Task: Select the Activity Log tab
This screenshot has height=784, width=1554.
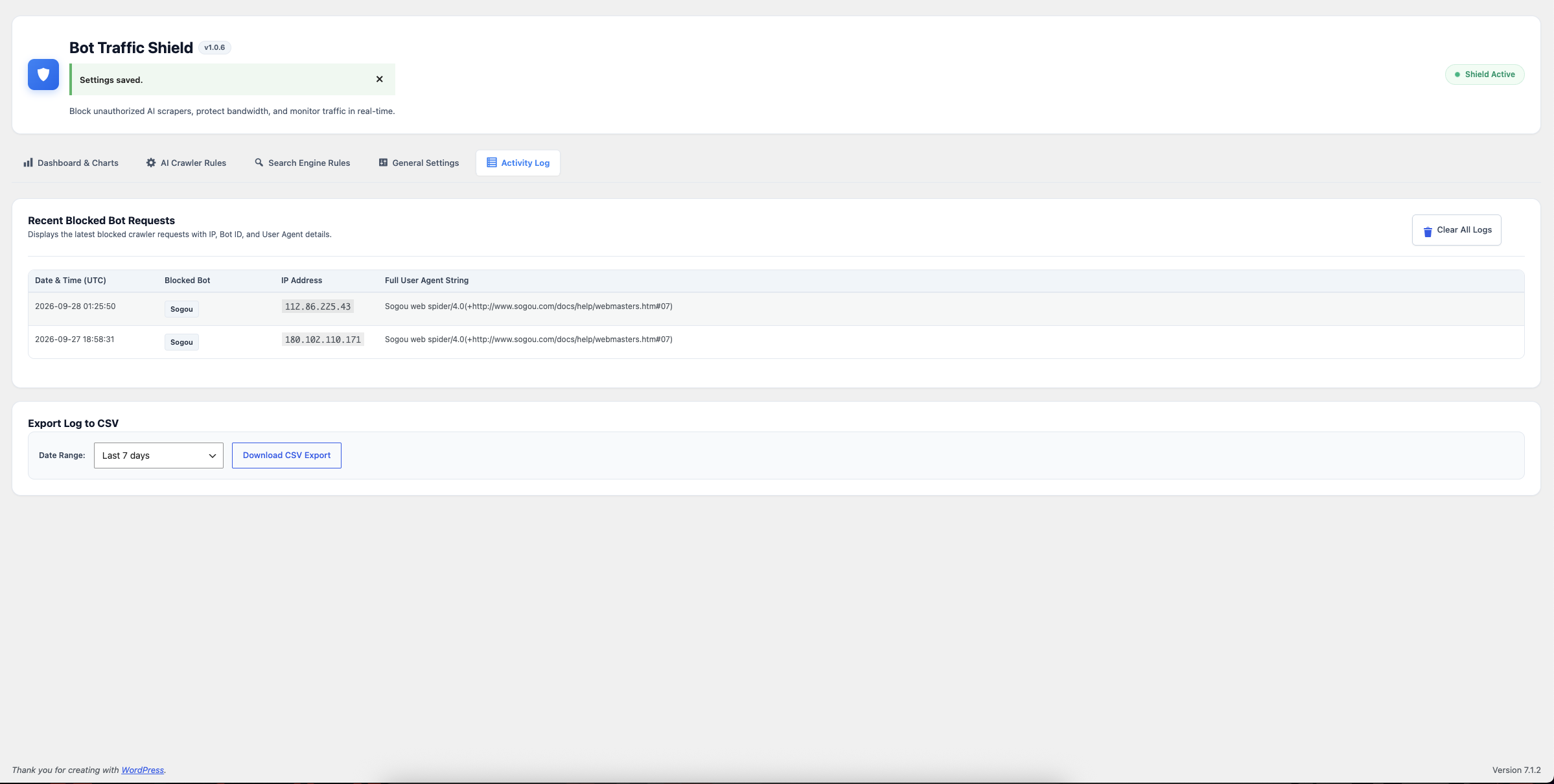Action: tap(518, 163)
